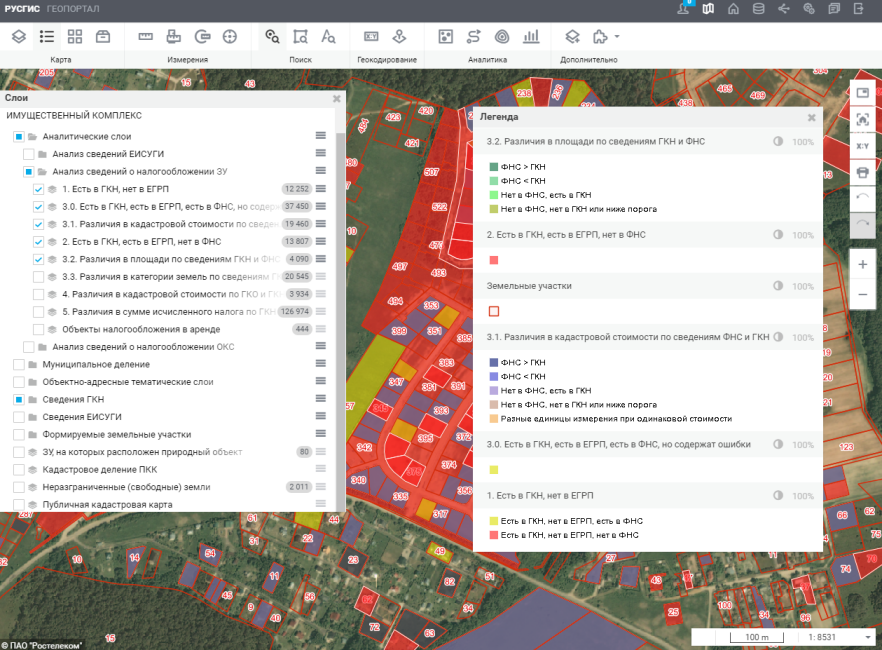The width and height of the screenshot is (882, 650).
Task: Open the grid tiles view icon
Action: coord(75,37)
